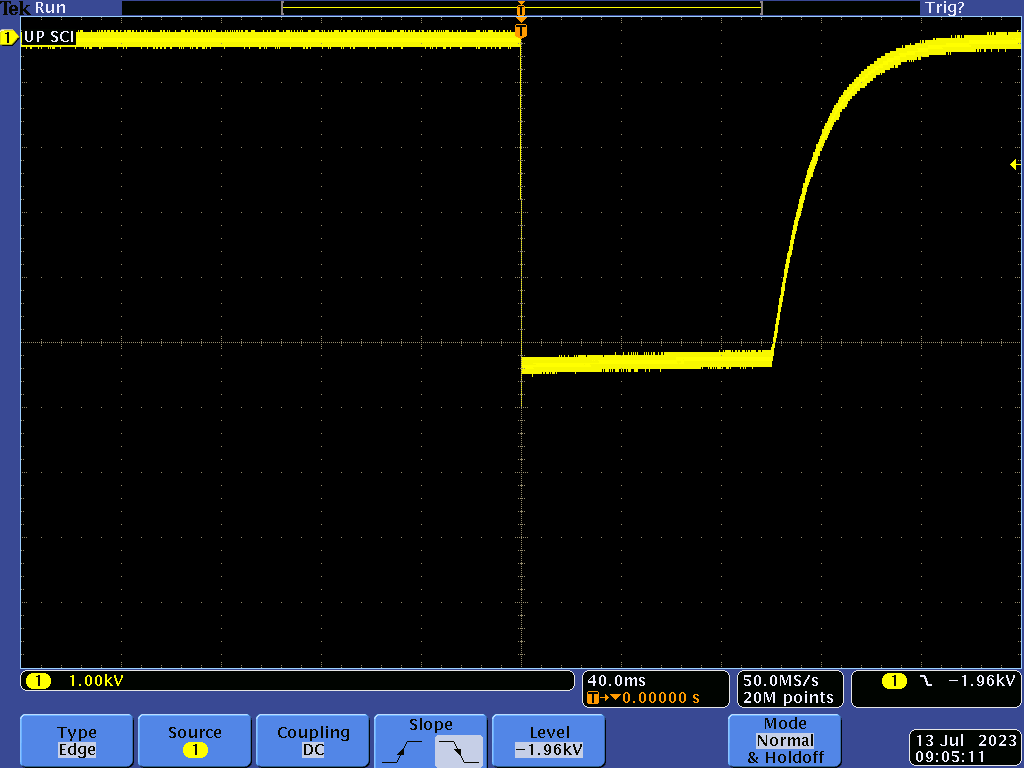Click the Trig? status indicator
The image size is (1024, 768).
click(x=945, y=8)
